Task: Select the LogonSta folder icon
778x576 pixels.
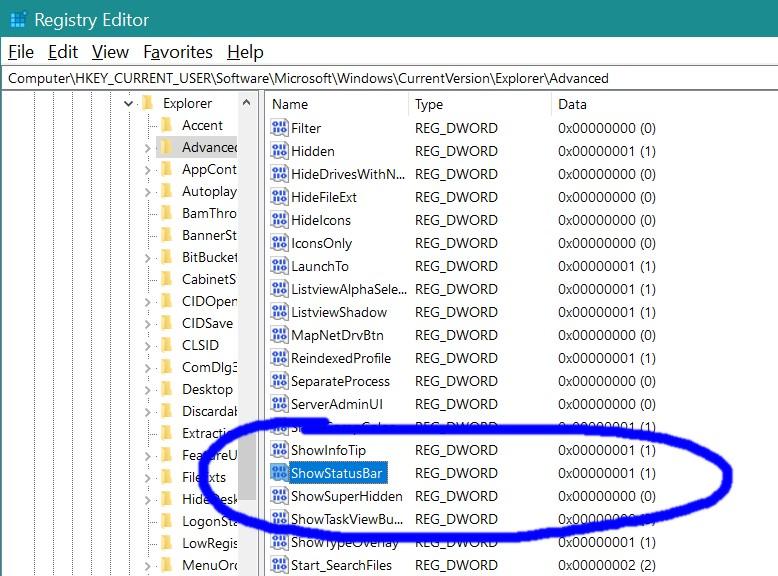Action: click(x=167, y=520)
